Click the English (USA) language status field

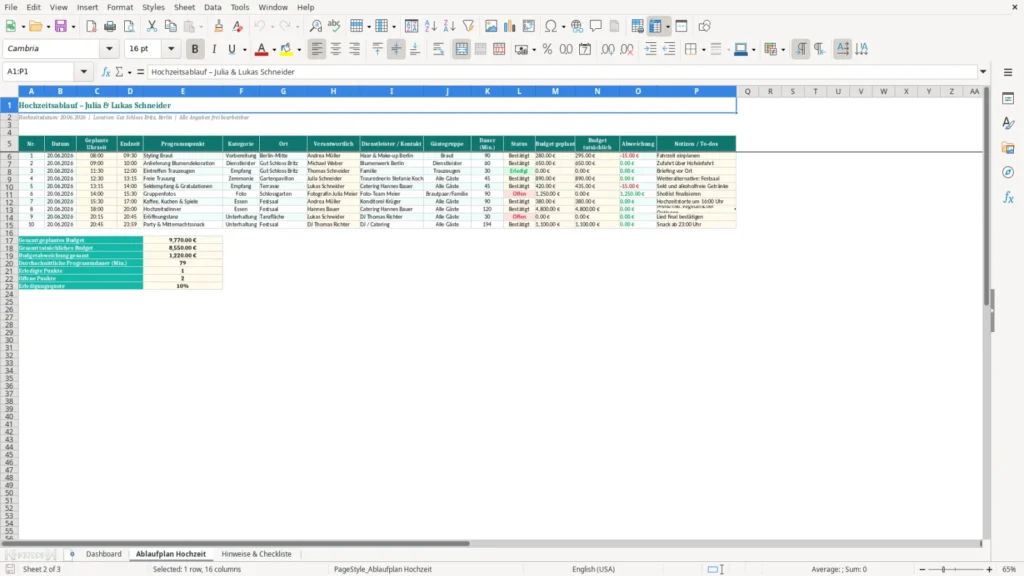tap(594, 569)
